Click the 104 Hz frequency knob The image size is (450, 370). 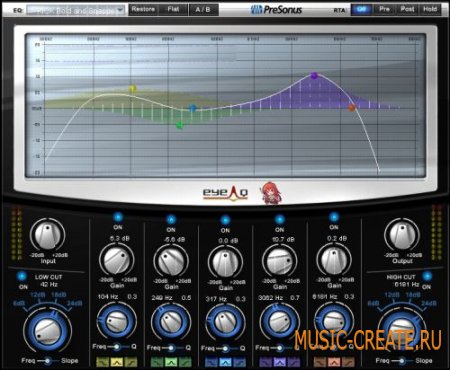[x=116, y=322]
